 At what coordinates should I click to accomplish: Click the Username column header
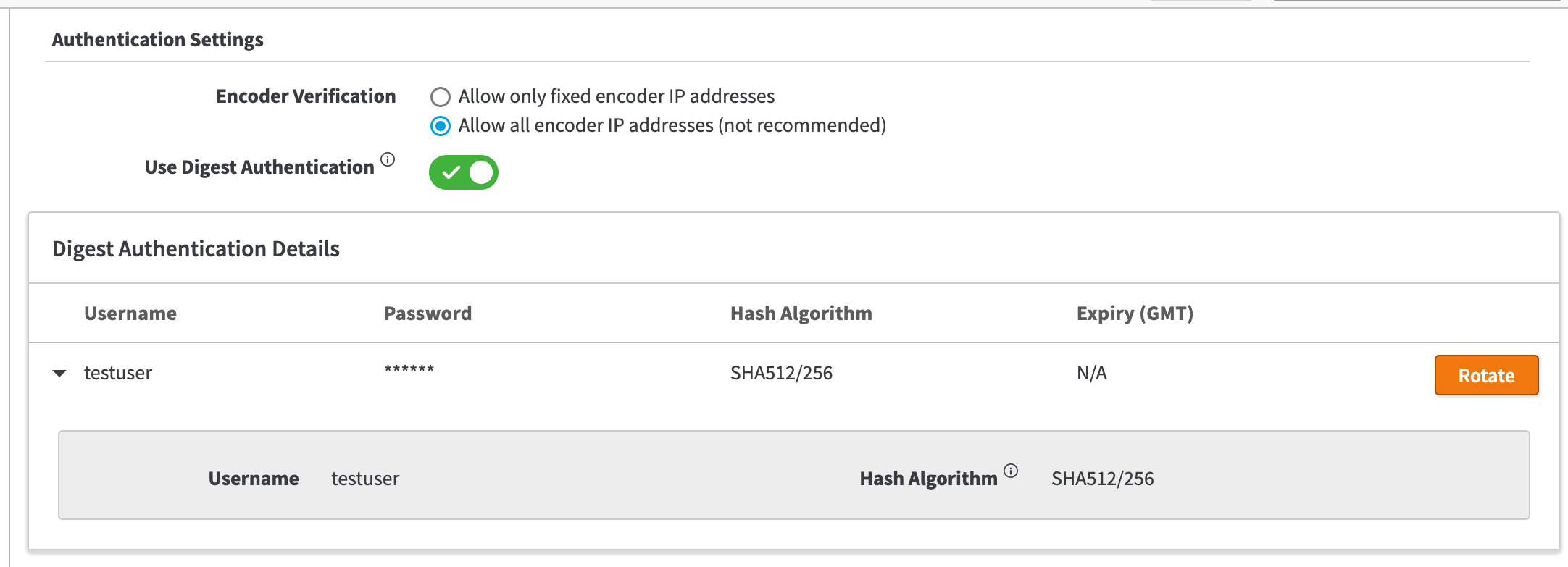pos(130,314)
